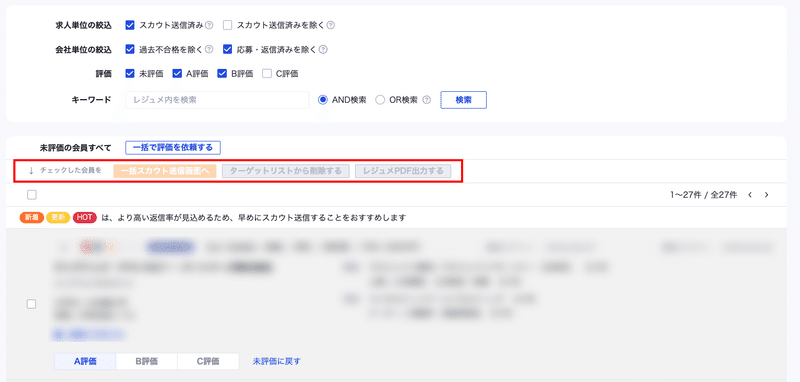The height and width of the screenshot is (382, 800).
Task: Open help icon next to 応募・返信済みを除く
Action: (x=323, y=49)
